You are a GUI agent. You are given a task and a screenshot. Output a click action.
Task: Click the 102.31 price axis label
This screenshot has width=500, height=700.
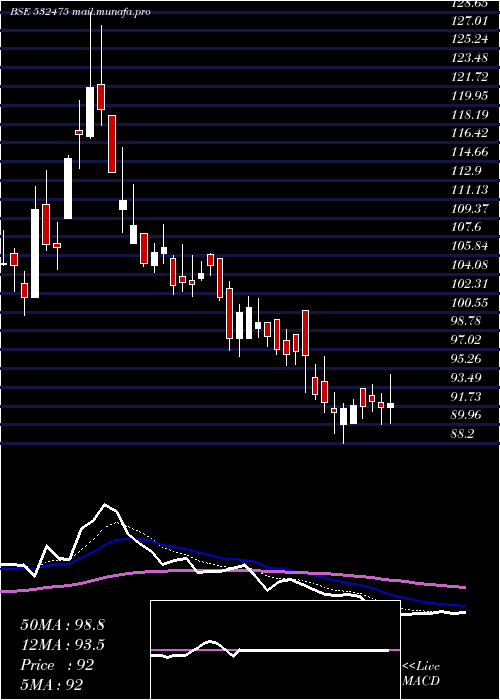click(470, 284)
